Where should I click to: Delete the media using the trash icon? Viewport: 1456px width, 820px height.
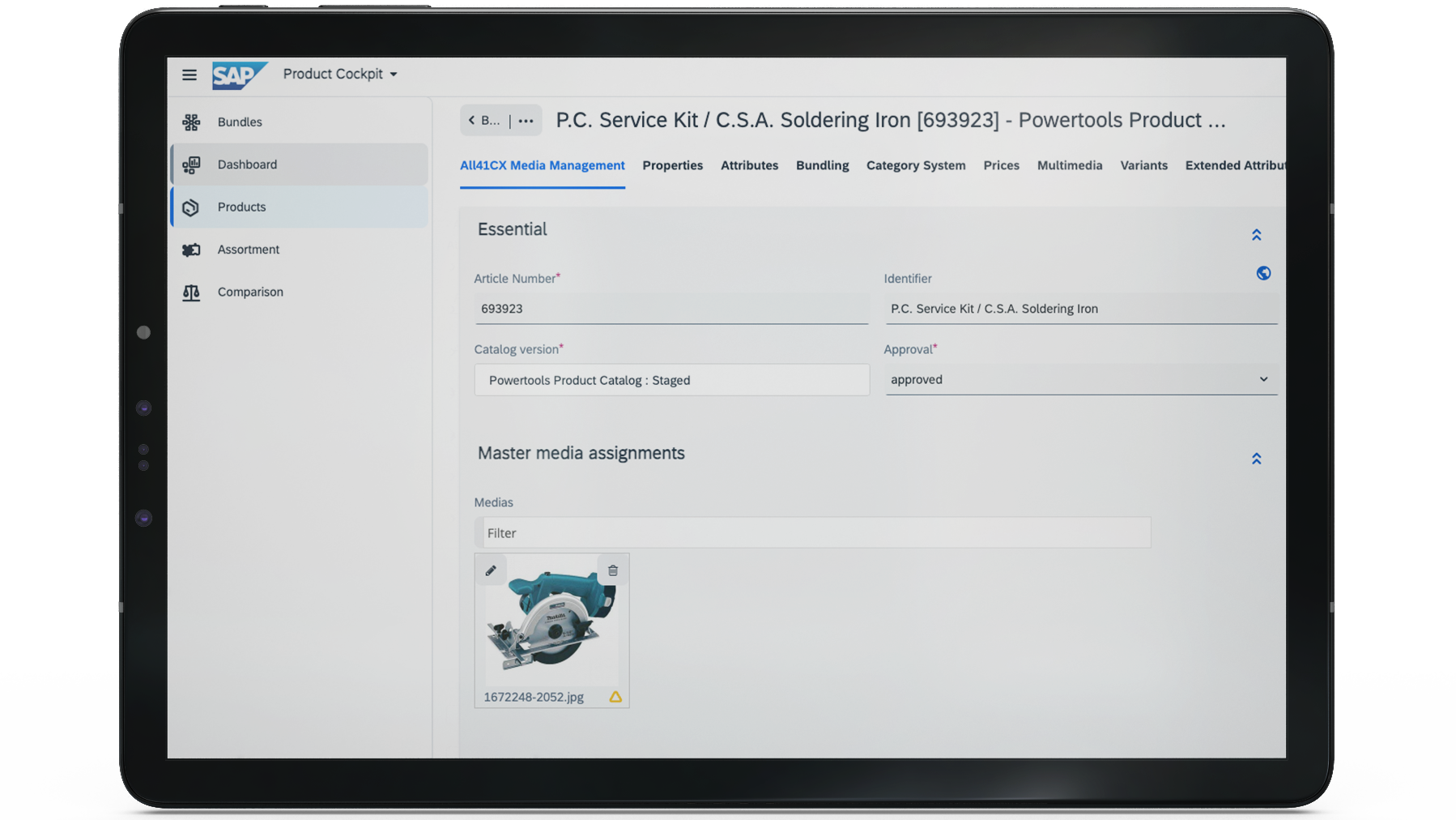click(x=613, y=570)
